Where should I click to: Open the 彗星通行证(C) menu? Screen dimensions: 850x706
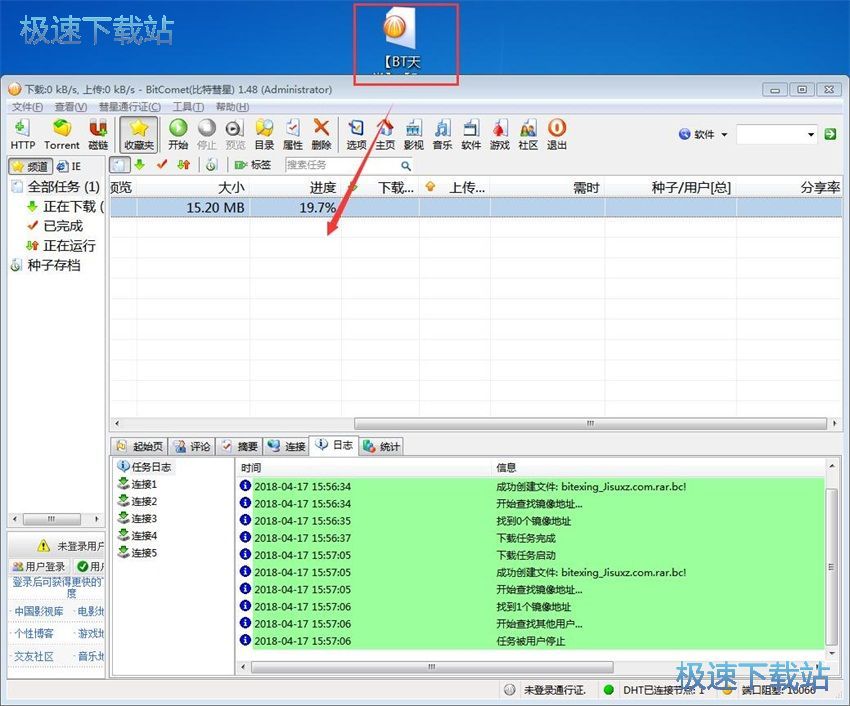point(130,107)
